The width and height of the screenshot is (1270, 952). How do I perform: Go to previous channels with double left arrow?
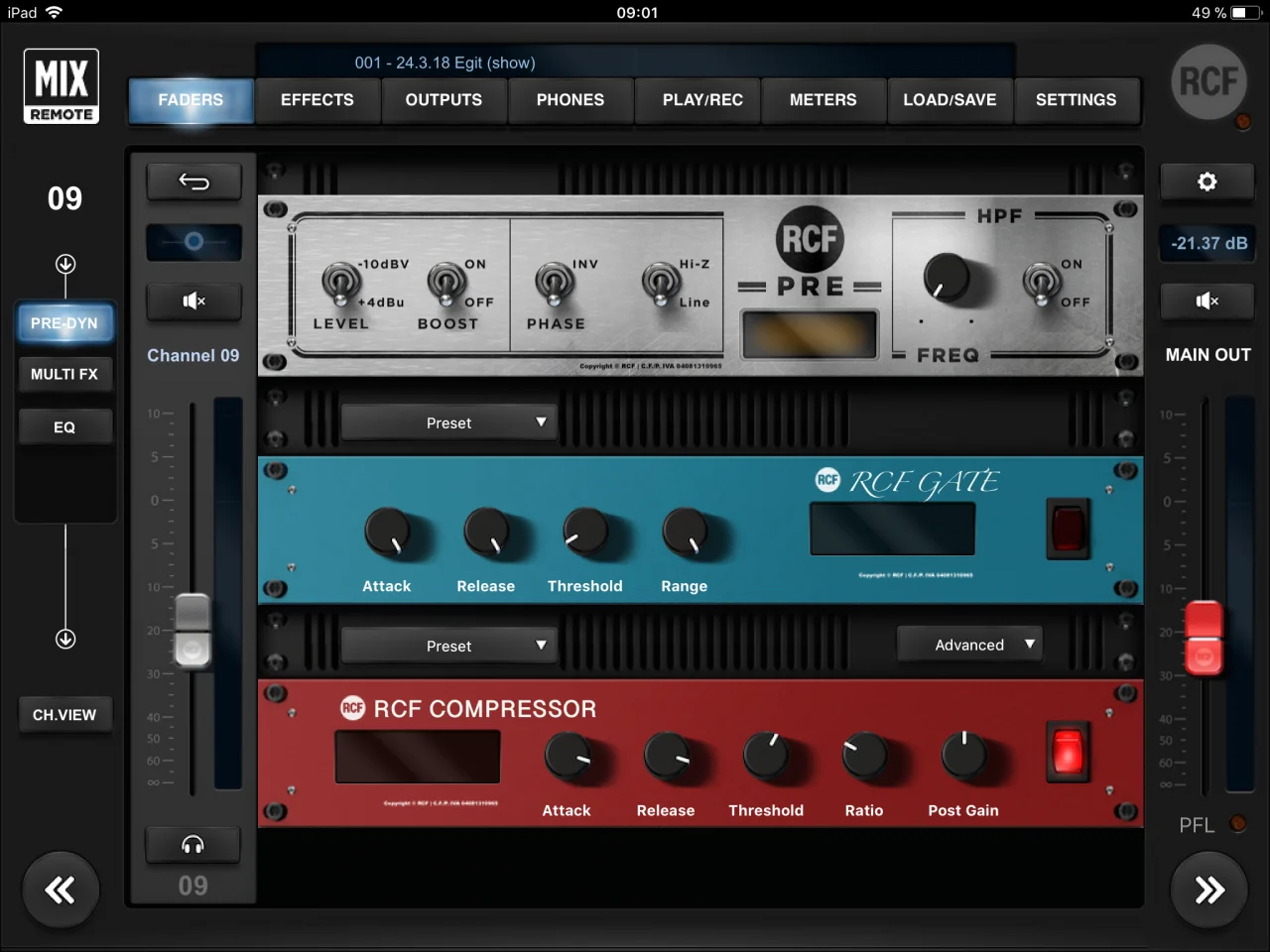point(61,890)
